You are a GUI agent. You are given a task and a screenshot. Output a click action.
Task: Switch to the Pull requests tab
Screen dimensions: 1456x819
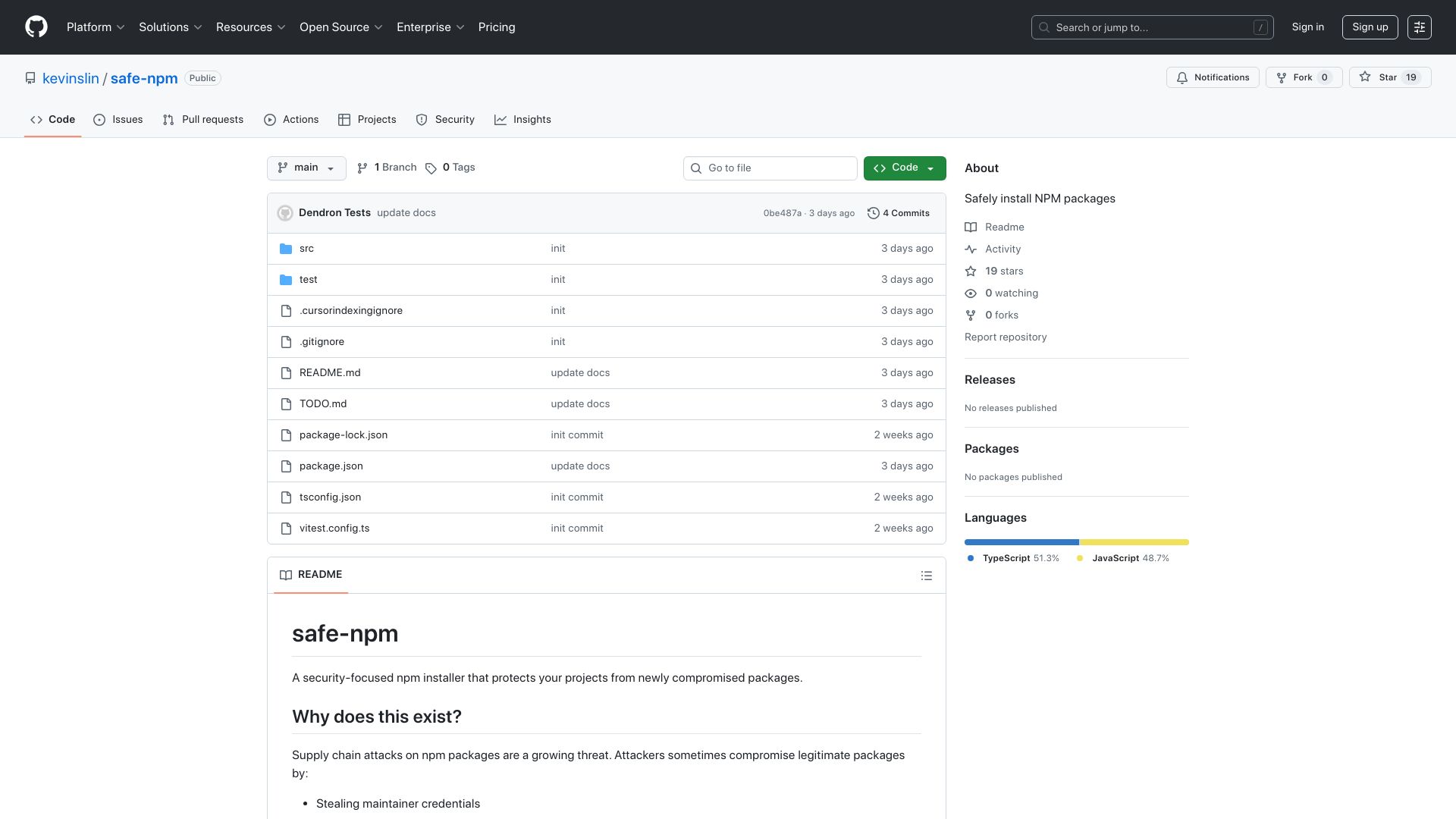(203, 120)
